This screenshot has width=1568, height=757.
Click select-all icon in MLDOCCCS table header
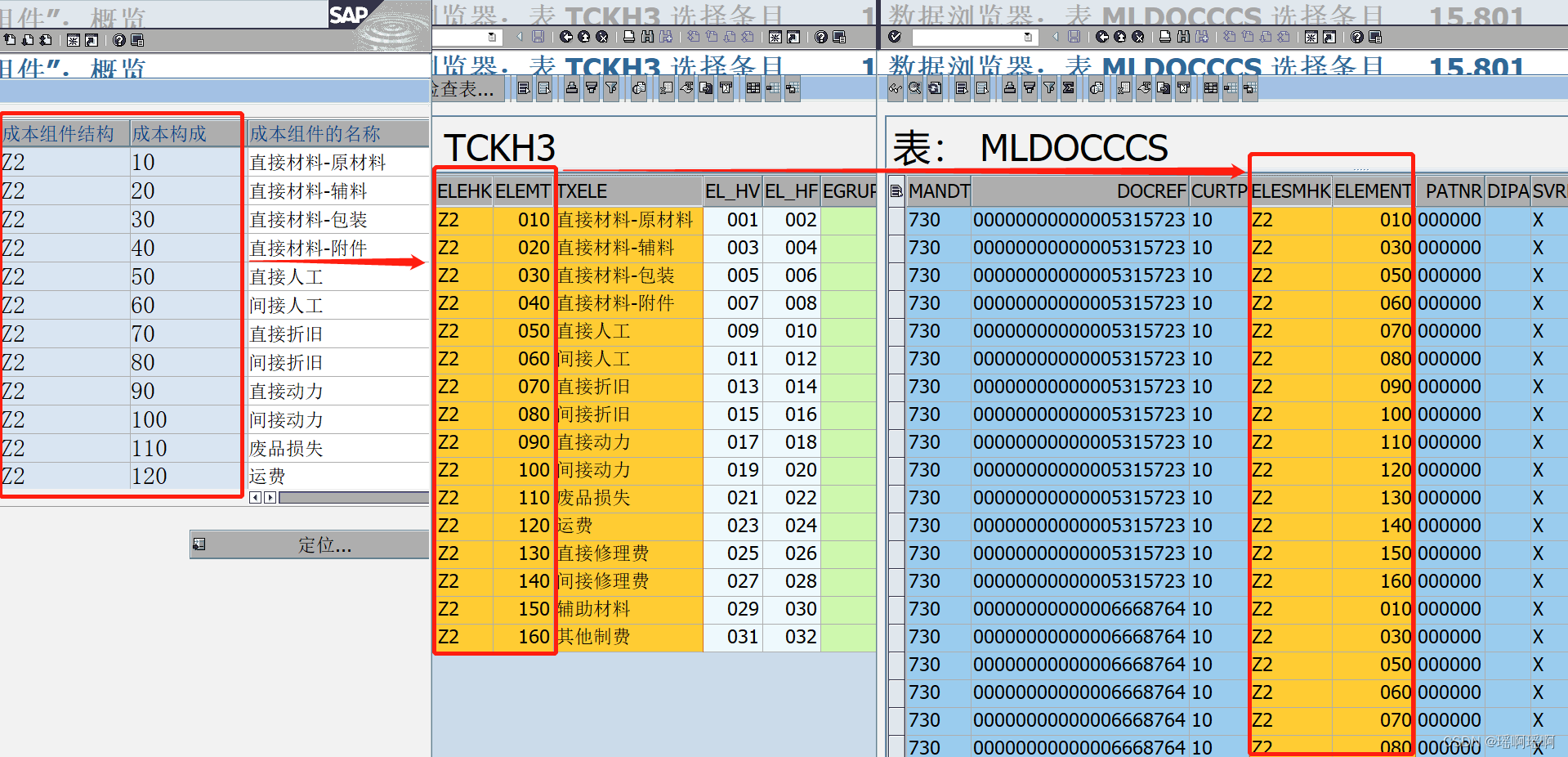coord(896,191)
